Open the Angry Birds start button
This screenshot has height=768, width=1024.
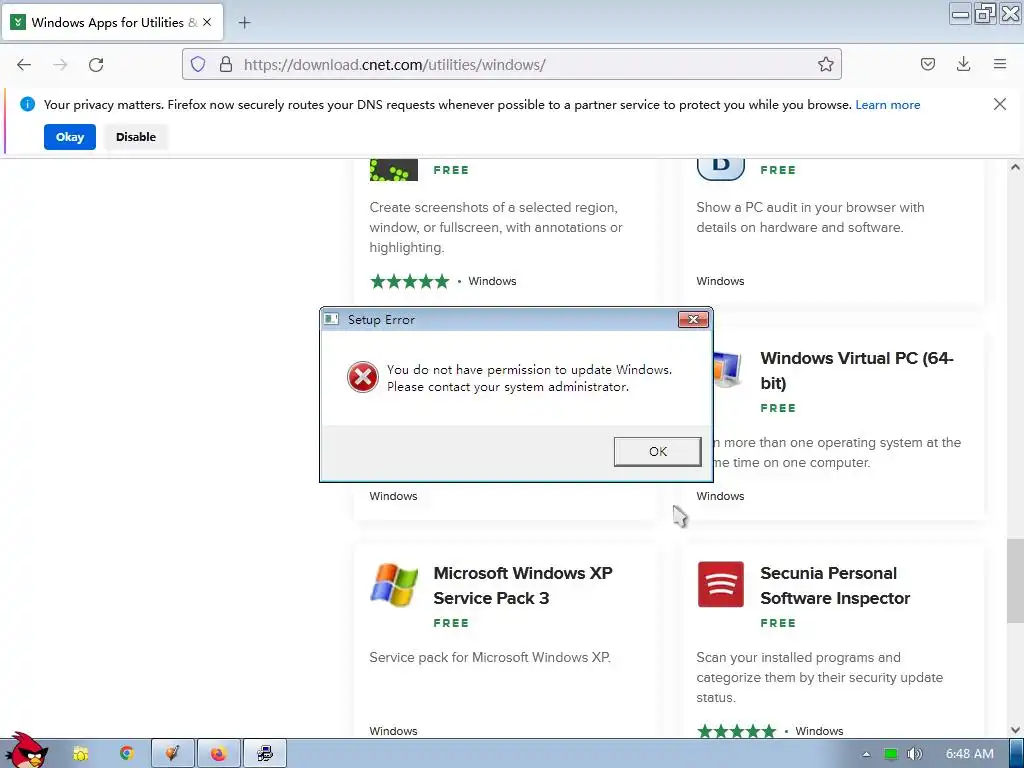pos(26,751)
